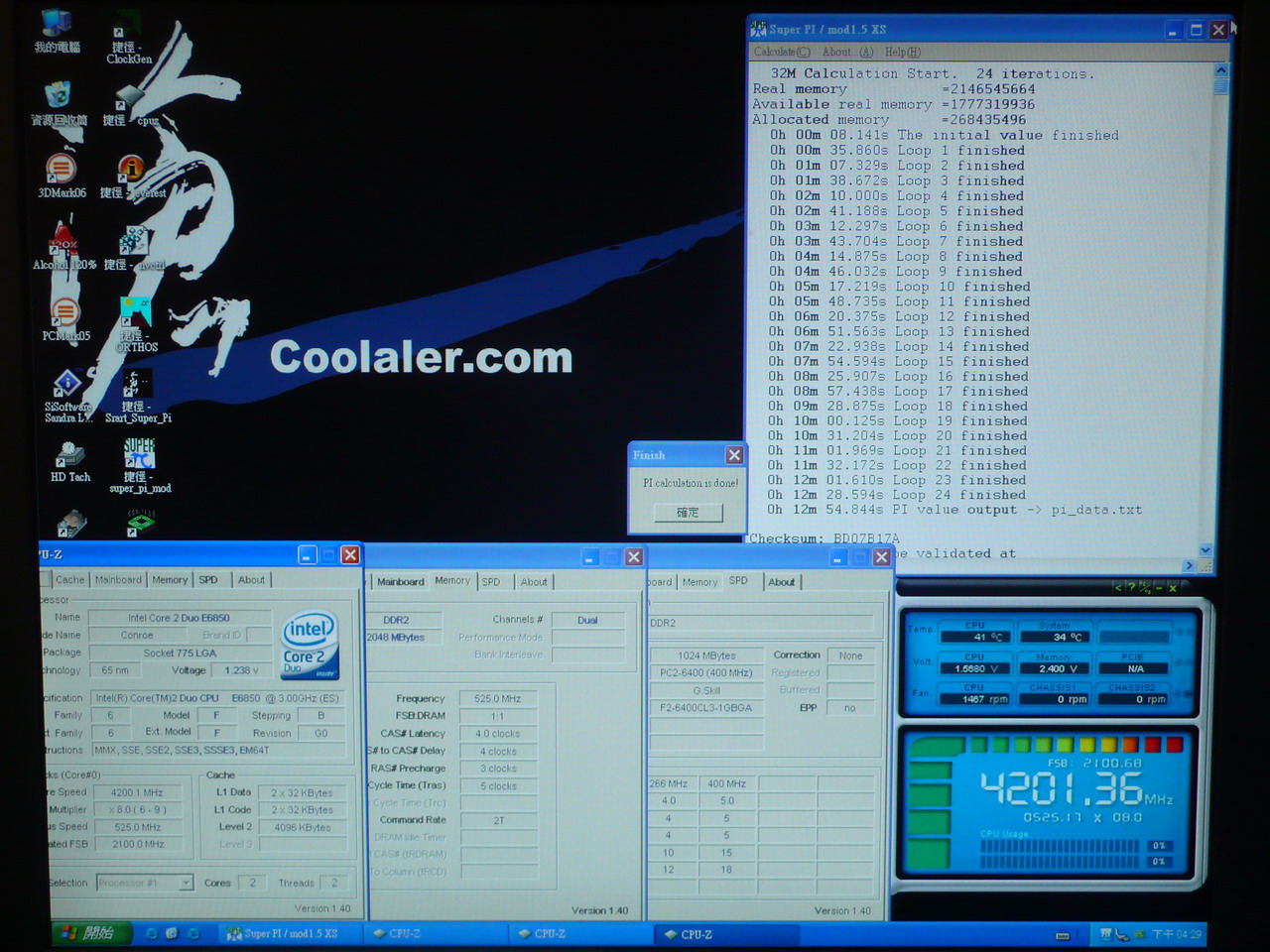Click the Fahrenheit/Celsius toggle in the monitoring gadget

pyautogui.click(x=1144, y=588)
